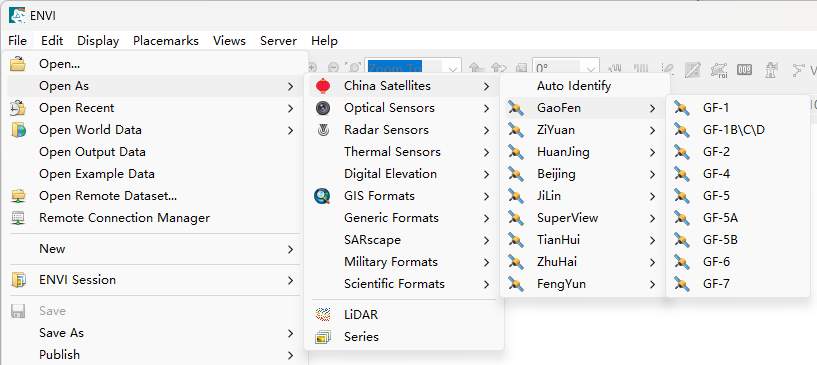Viewport: 817px width, 365px height.
Task: Open the Help menu
Action: tap(324, 41)
